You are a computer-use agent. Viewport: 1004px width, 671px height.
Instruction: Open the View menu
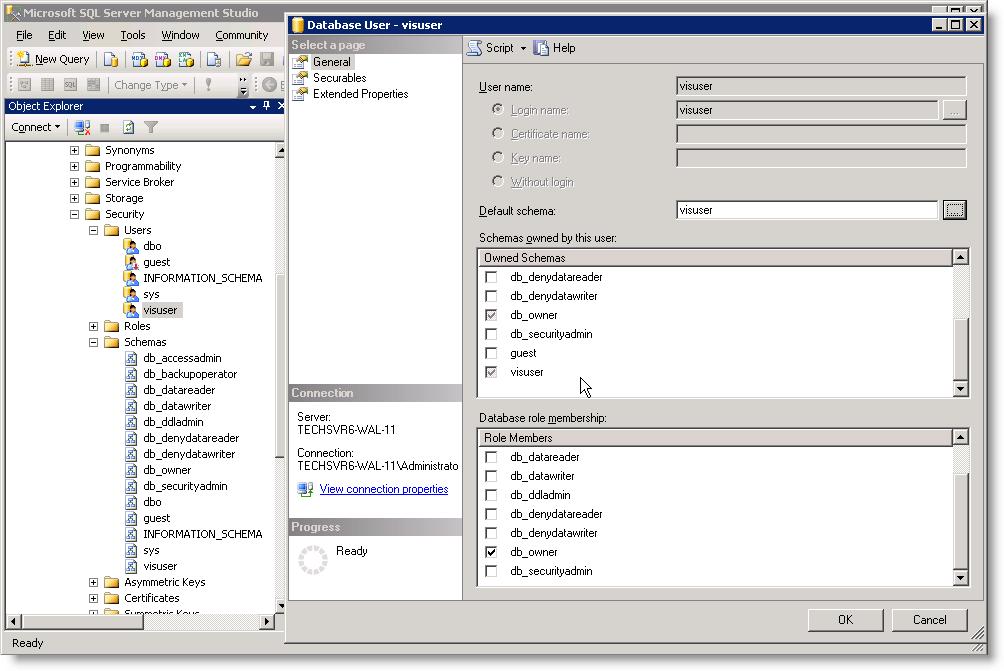[93, 35]
